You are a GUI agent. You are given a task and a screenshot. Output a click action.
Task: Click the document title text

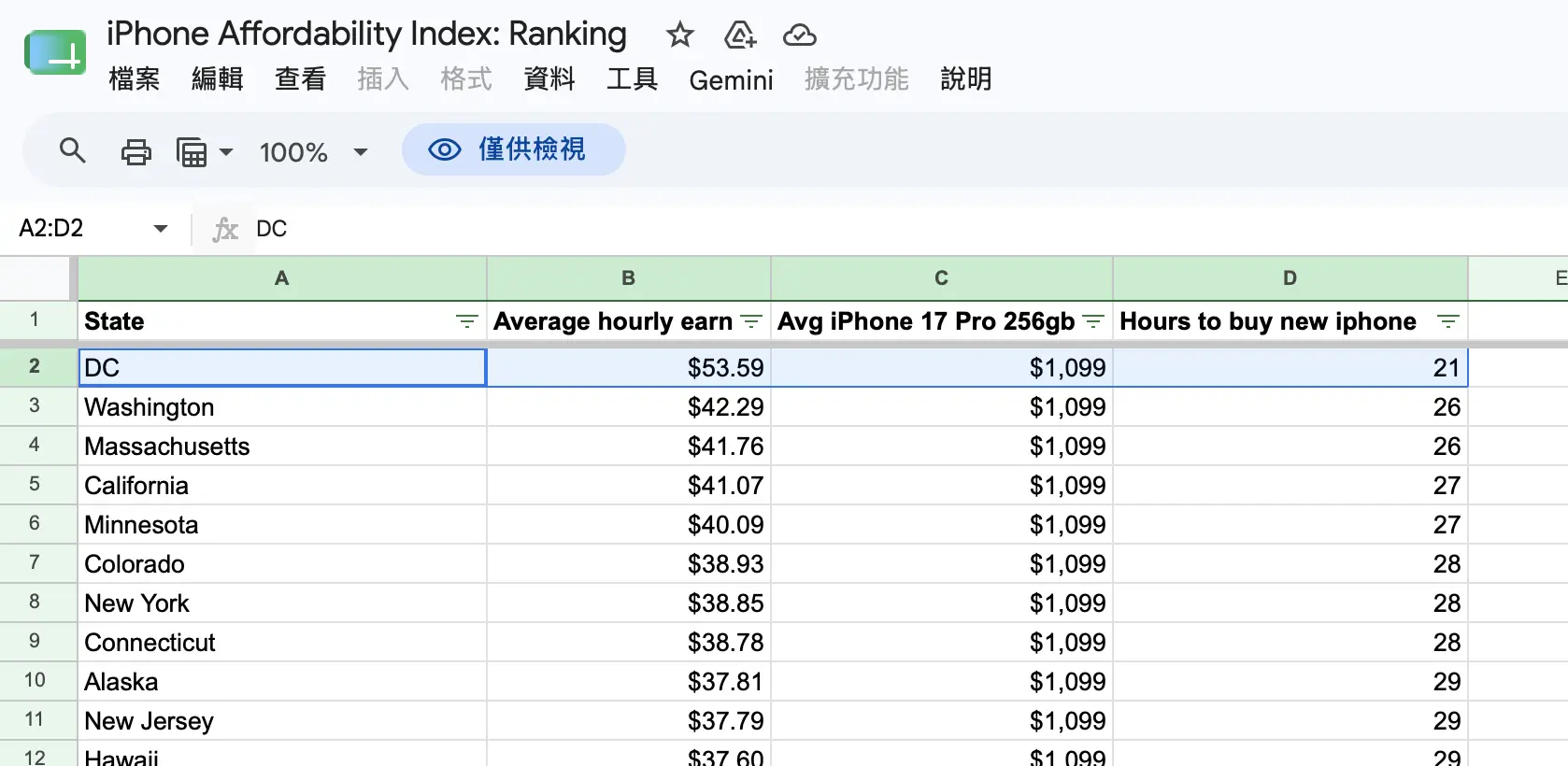366,34
